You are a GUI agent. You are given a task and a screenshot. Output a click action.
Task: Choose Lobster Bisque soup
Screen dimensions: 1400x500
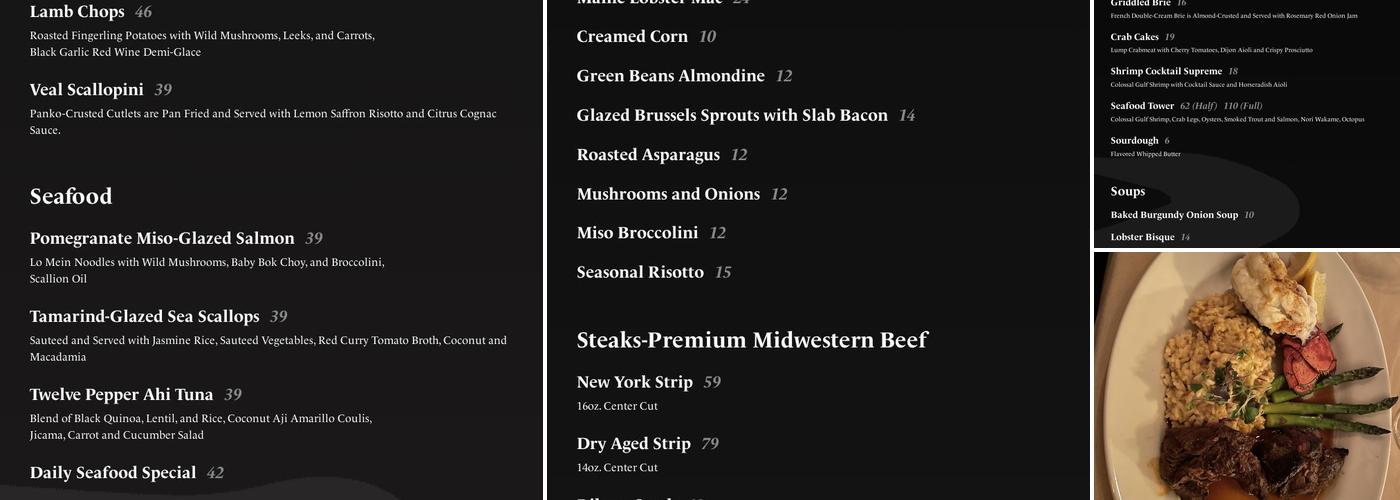click(x=1142, y=237)
